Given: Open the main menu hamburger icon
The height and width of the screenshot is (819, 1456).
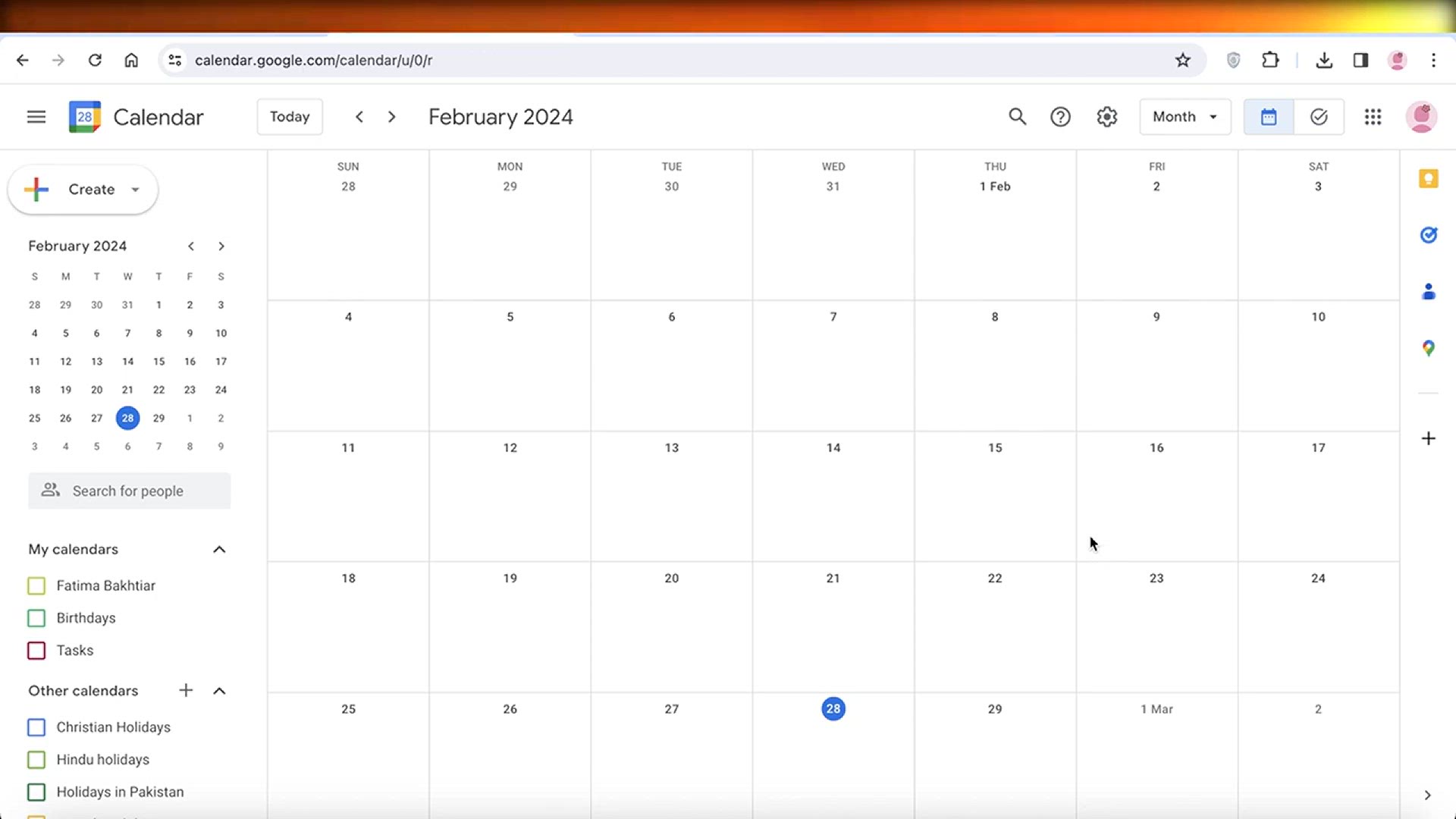Looking at the screenshot, I should point(36,117).
